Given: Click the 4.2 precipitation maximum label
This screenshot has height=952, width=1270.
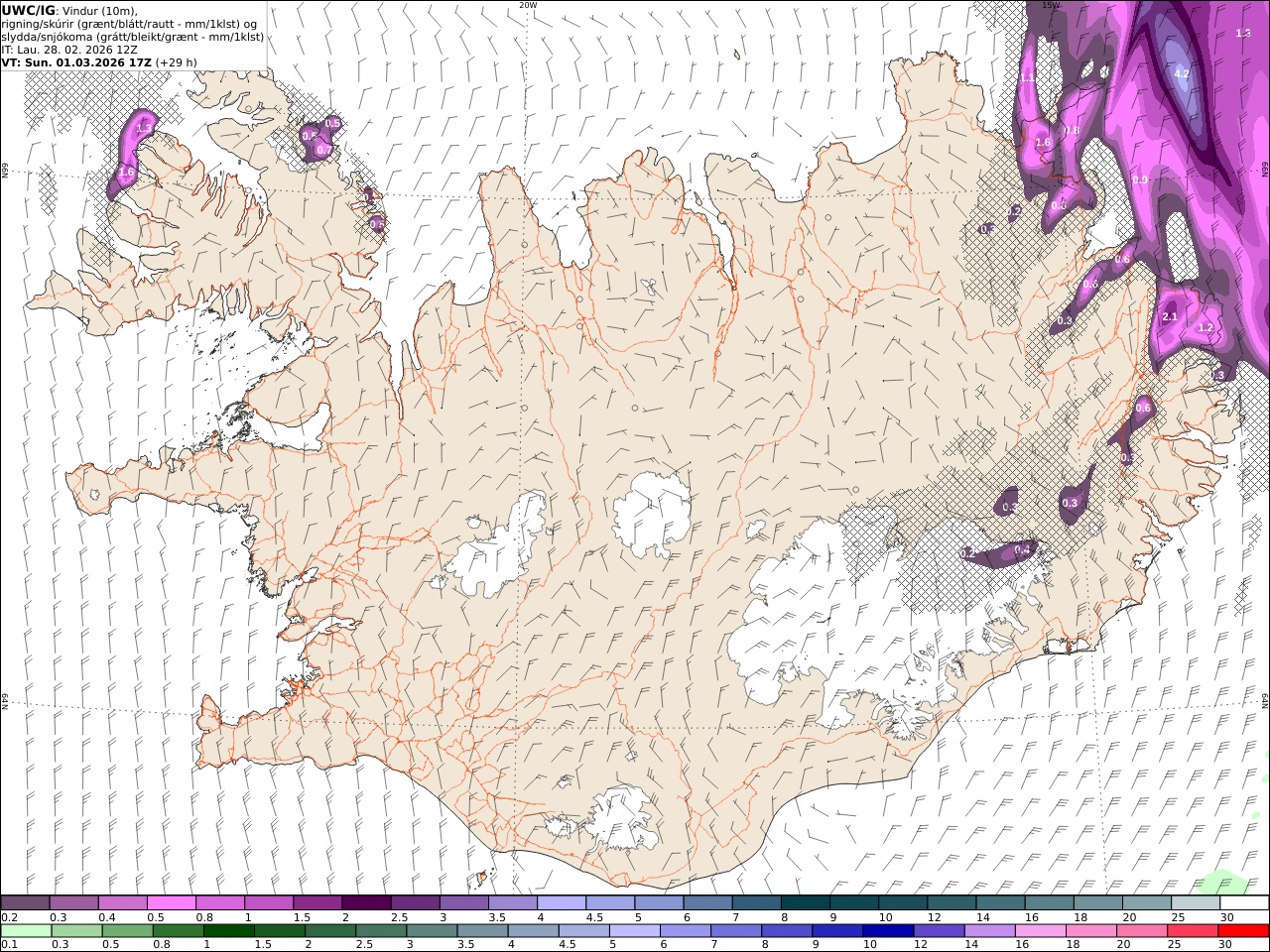Looking at the screenshot, I should 1182,74.
